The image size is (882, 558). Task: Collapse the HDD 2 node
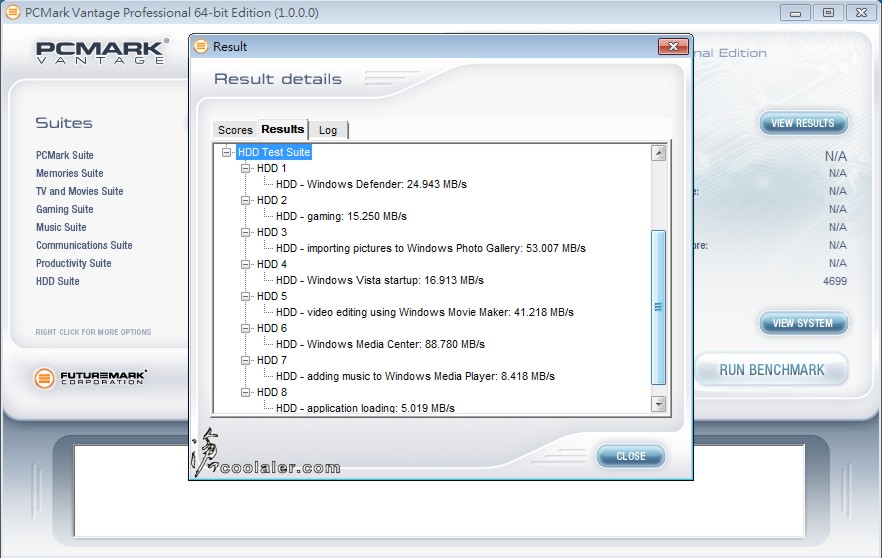coord(245,200)
